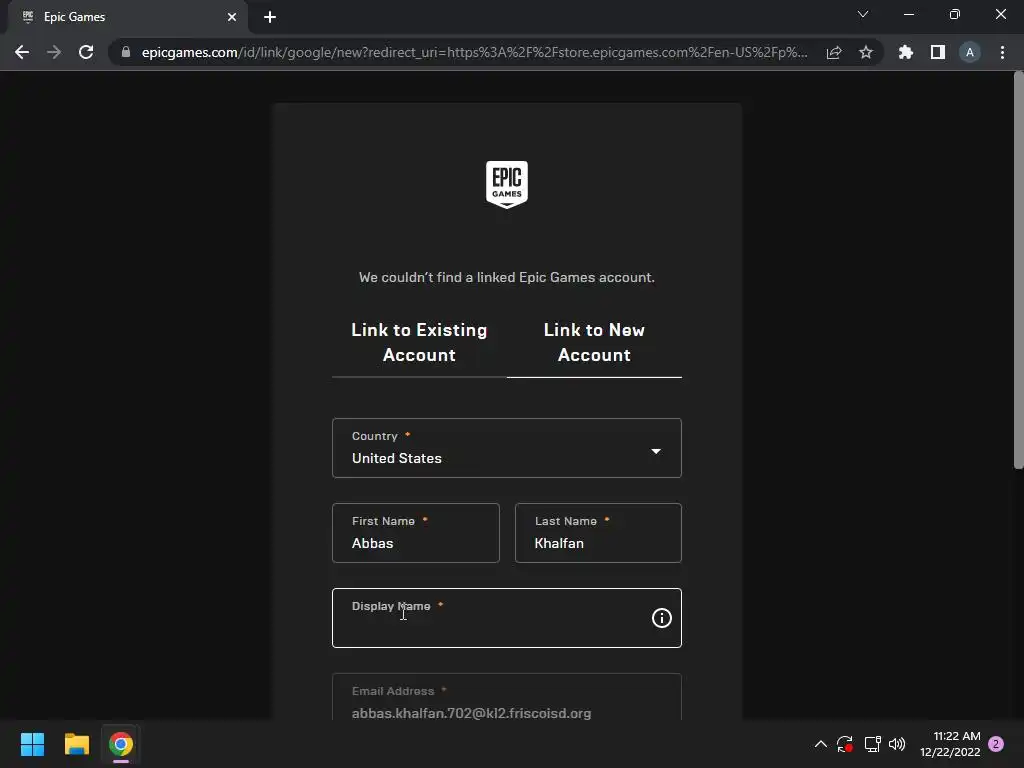Click the browser address bar URL
Screen dimensions: 1024x768
point(475,52)
